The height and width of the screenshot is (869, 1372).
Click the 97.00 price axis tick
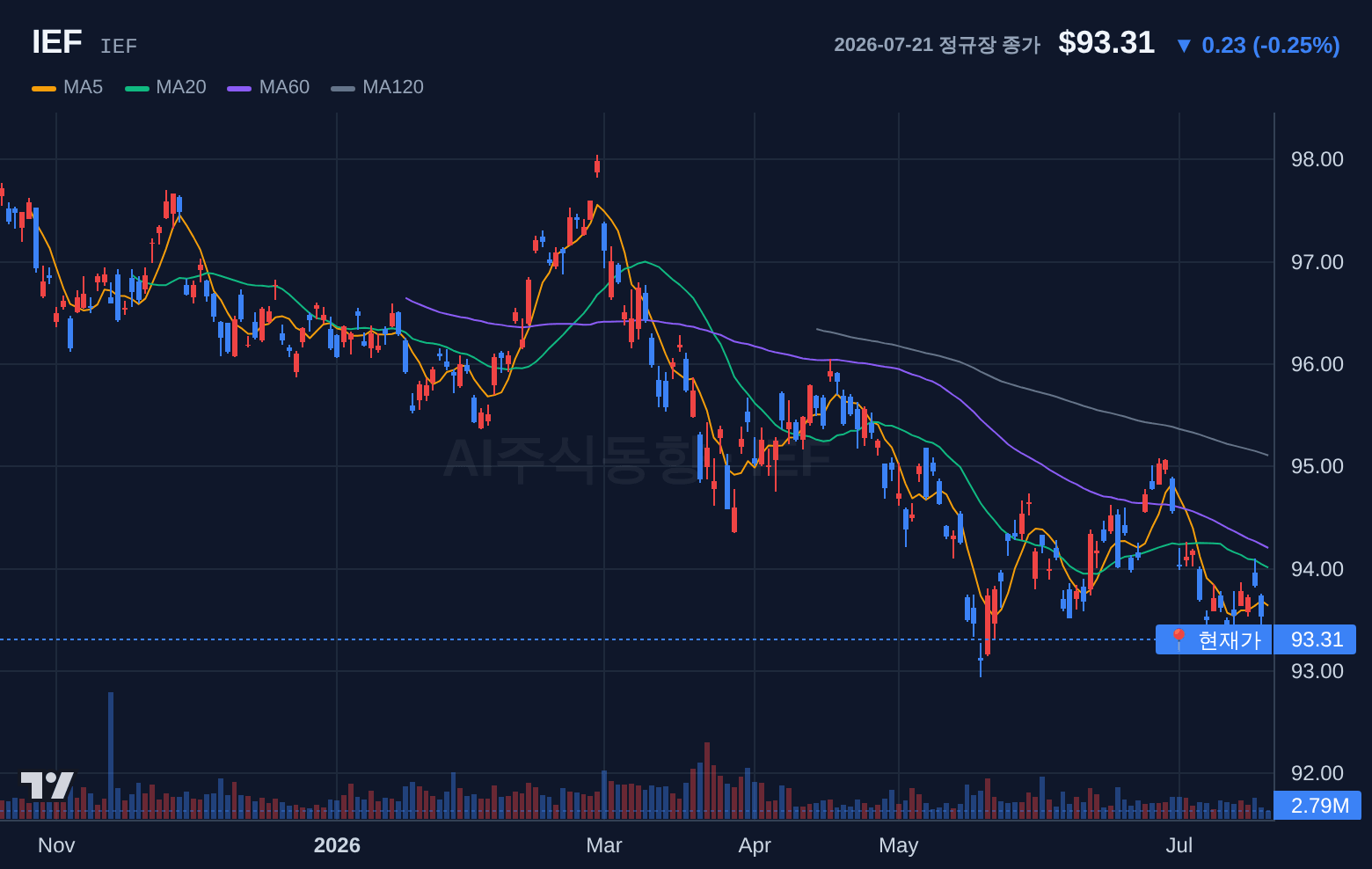(1317, 262)
